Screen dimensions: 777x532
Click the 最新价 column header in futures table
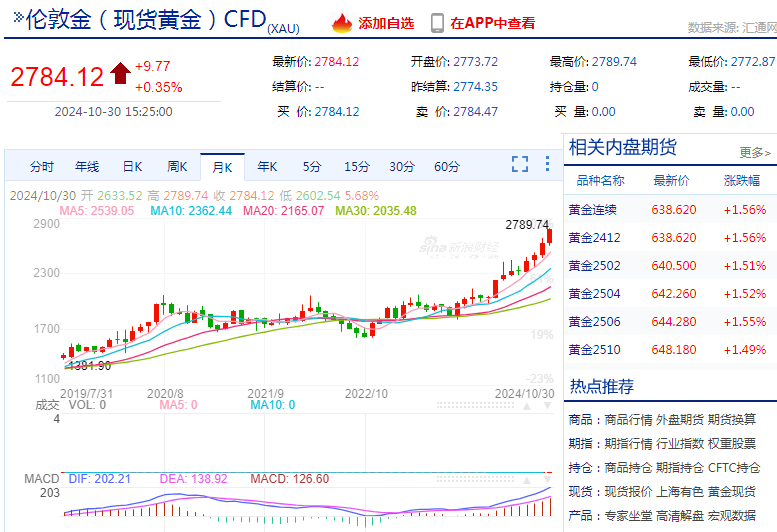[671, 180]
